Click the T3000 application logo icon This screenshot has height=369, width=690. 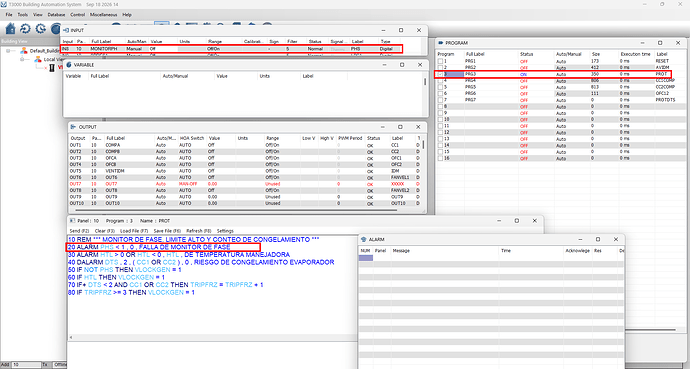click(4, 4)
